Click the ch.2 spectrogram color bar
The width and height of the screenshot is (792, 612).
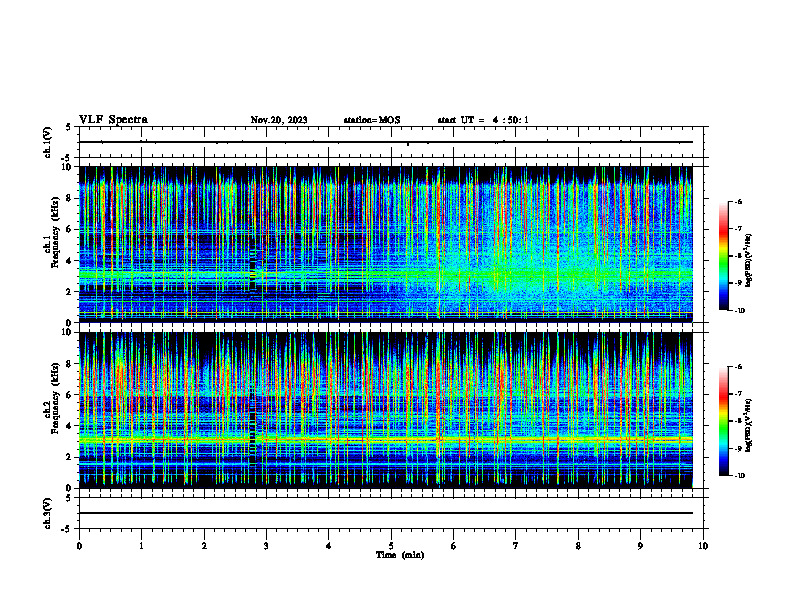723,421
